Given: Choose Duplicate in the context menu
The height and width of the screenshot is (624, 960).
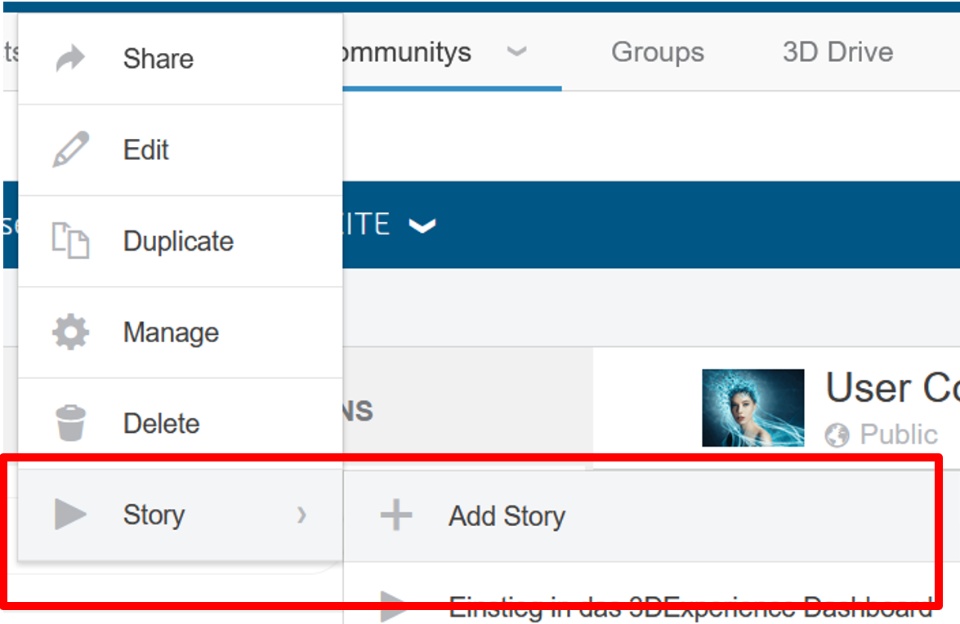Looking at the screenshot, I should pyautogui.click(x=178, y=241).
